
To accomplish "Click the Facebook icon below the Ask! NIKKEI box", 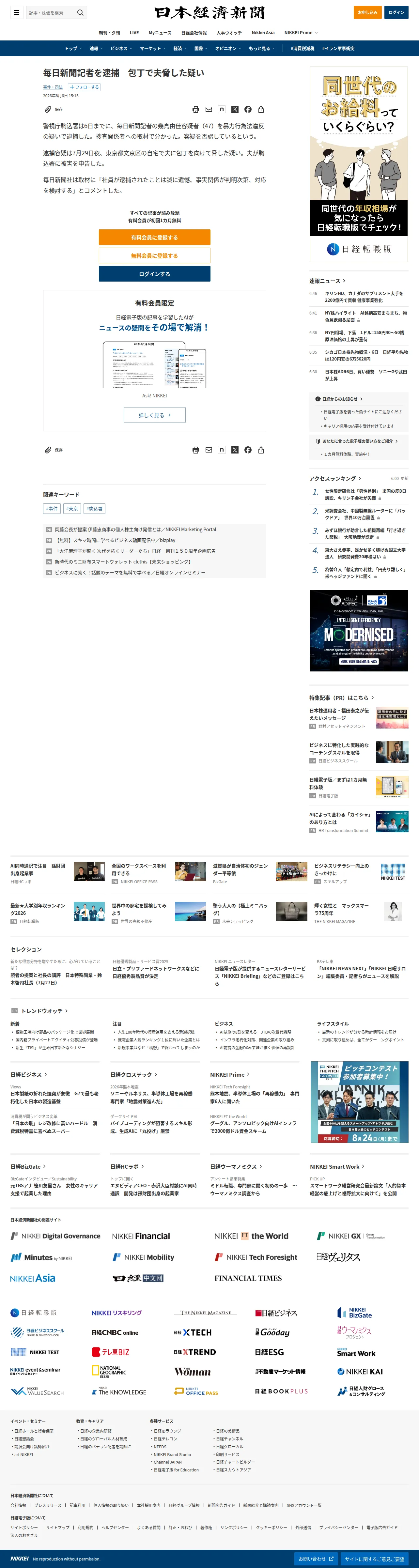I will tap(248, 450).
